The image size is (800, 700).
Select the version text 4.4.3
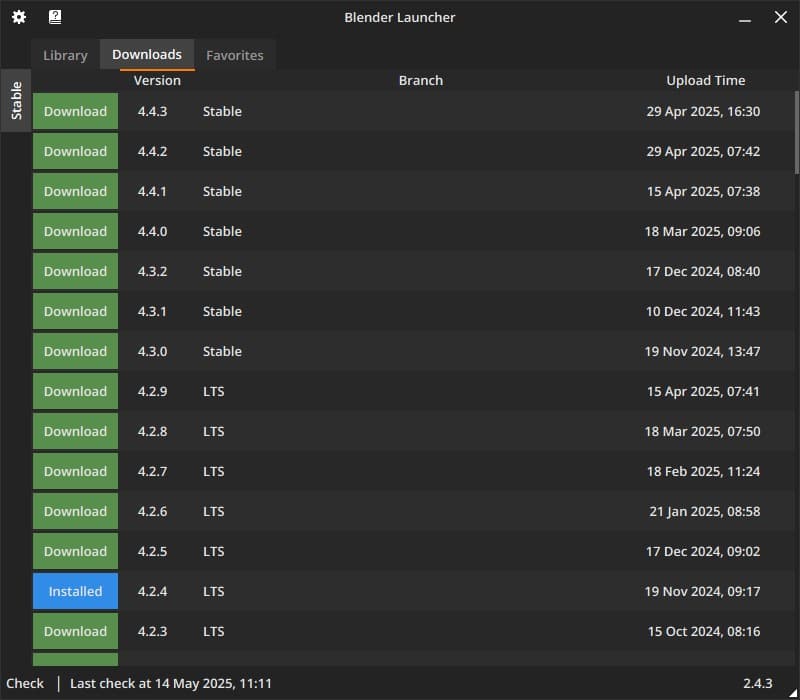tap(153, 111)
